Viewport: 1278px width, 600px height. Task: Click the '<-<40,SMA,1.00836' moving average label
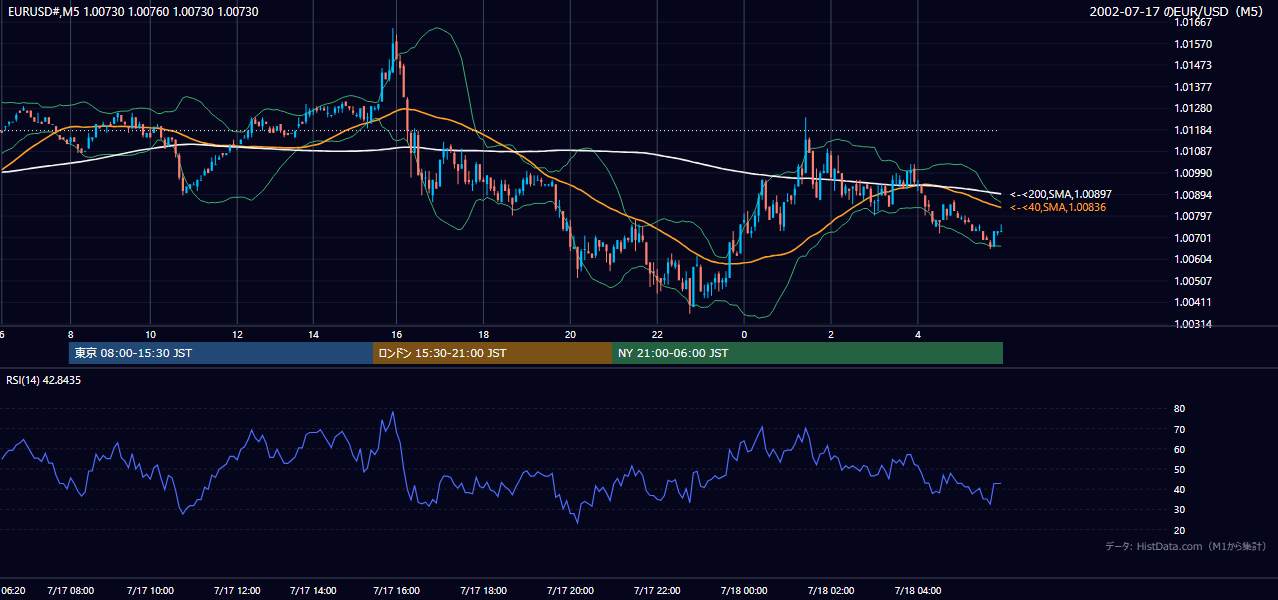[1060, 207]
